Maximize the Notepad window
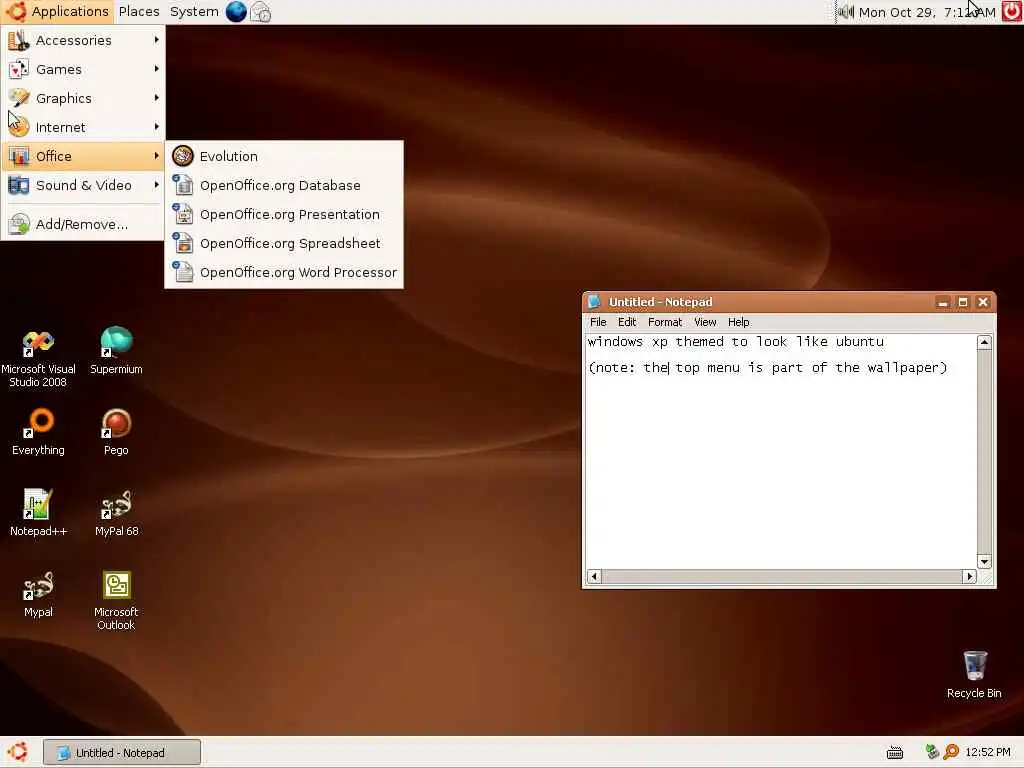Viewport: 1024px width, 768px height. click(963, 302)
